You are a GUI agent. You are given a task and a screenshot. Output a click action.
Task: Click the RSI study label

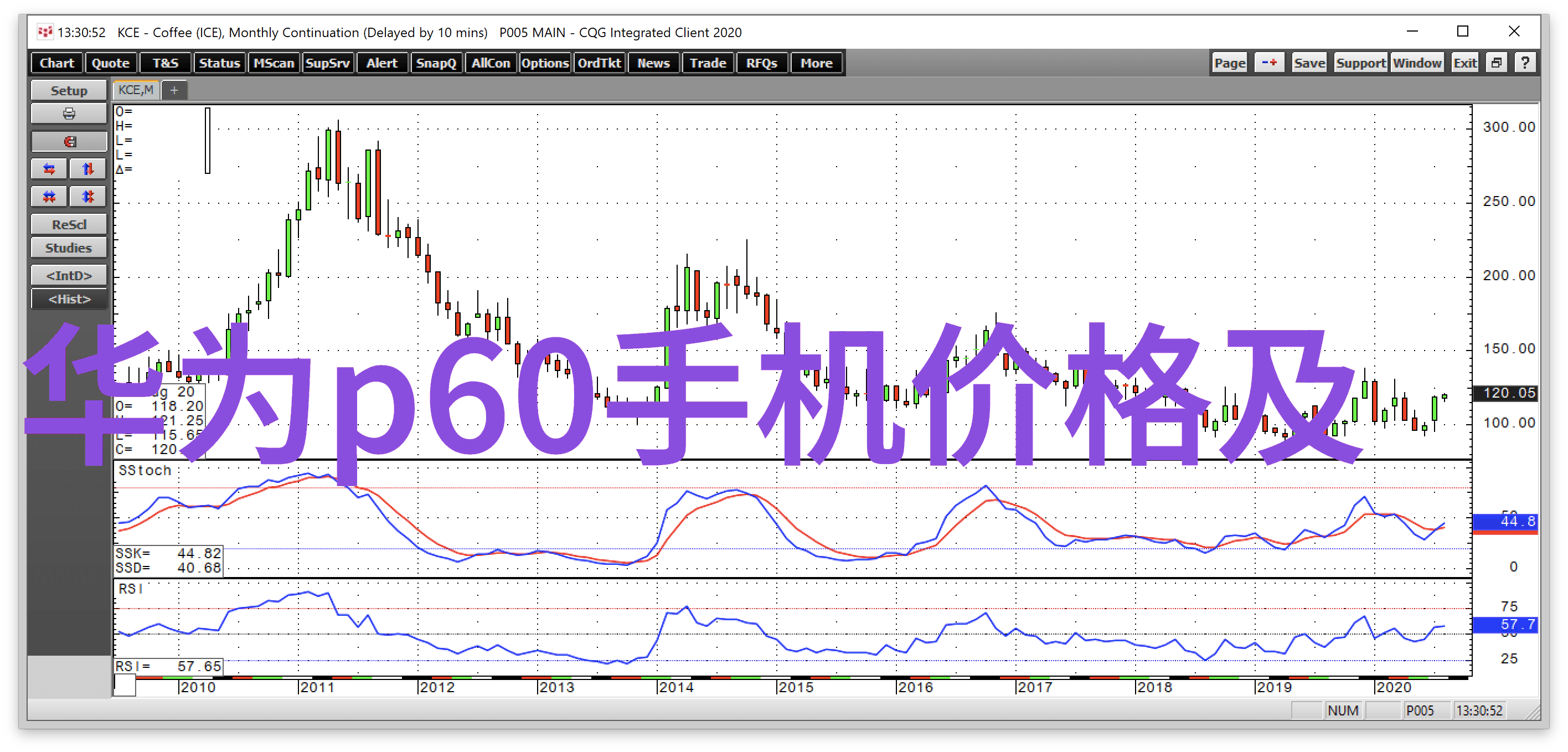click(x=130, y=589)
